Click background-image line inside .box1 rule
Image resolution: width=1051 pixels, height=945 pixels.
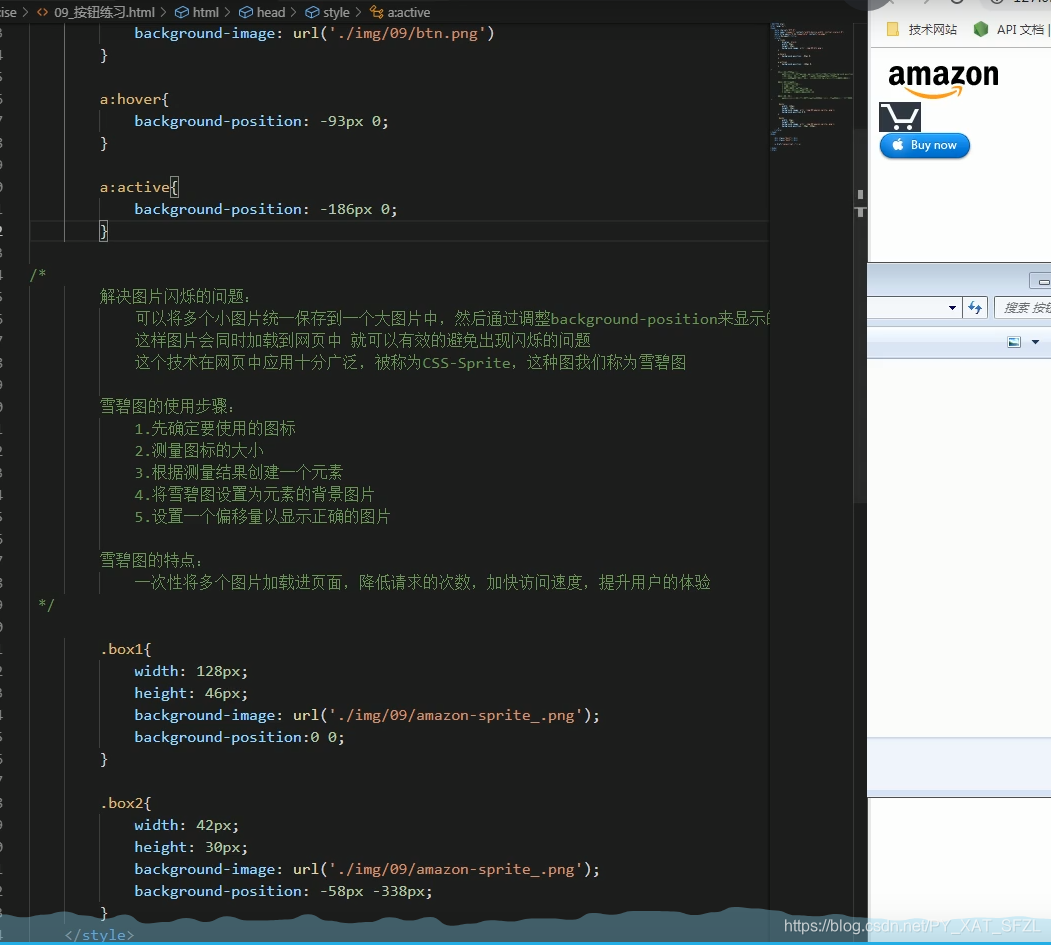pyautogui.click(x=367, y=715)
